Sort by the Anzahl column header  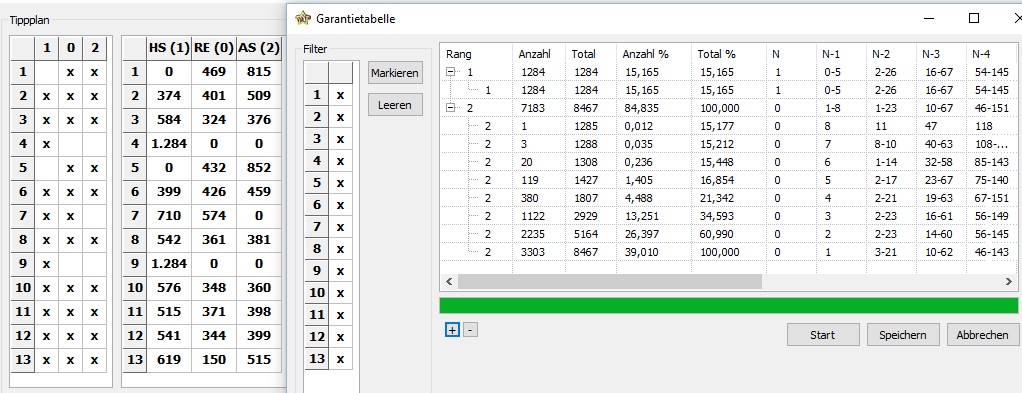[x=538, y=54]
